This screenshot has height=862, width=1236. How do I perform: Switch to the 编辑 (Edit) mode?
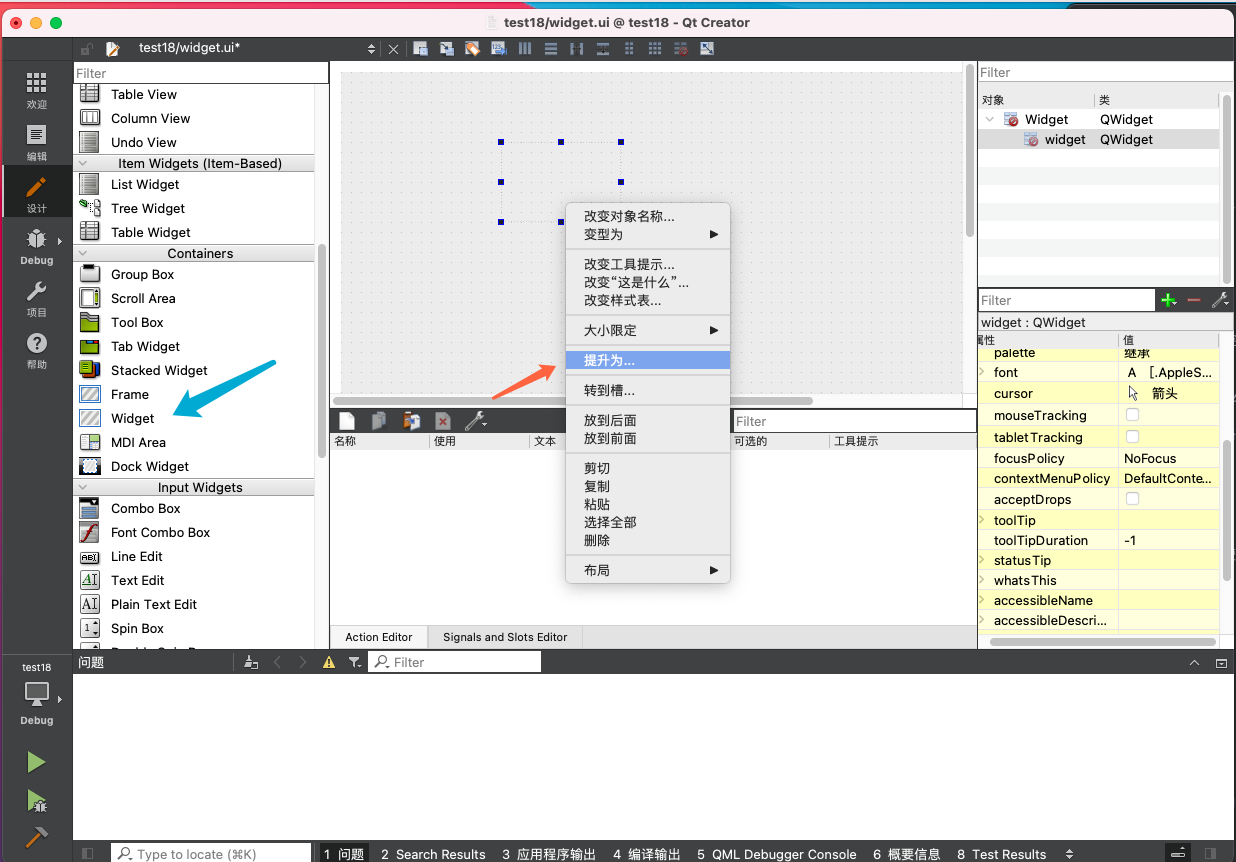pyautogui.click(x=36, y=143)
